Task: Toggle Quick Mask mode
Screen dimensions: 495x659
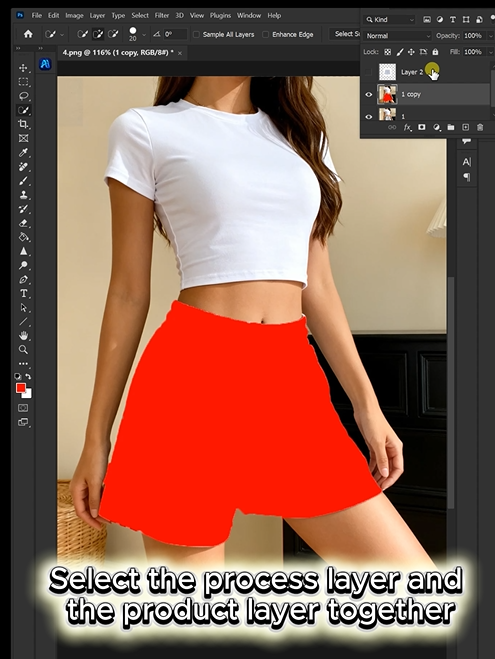Action: (23, 408)
